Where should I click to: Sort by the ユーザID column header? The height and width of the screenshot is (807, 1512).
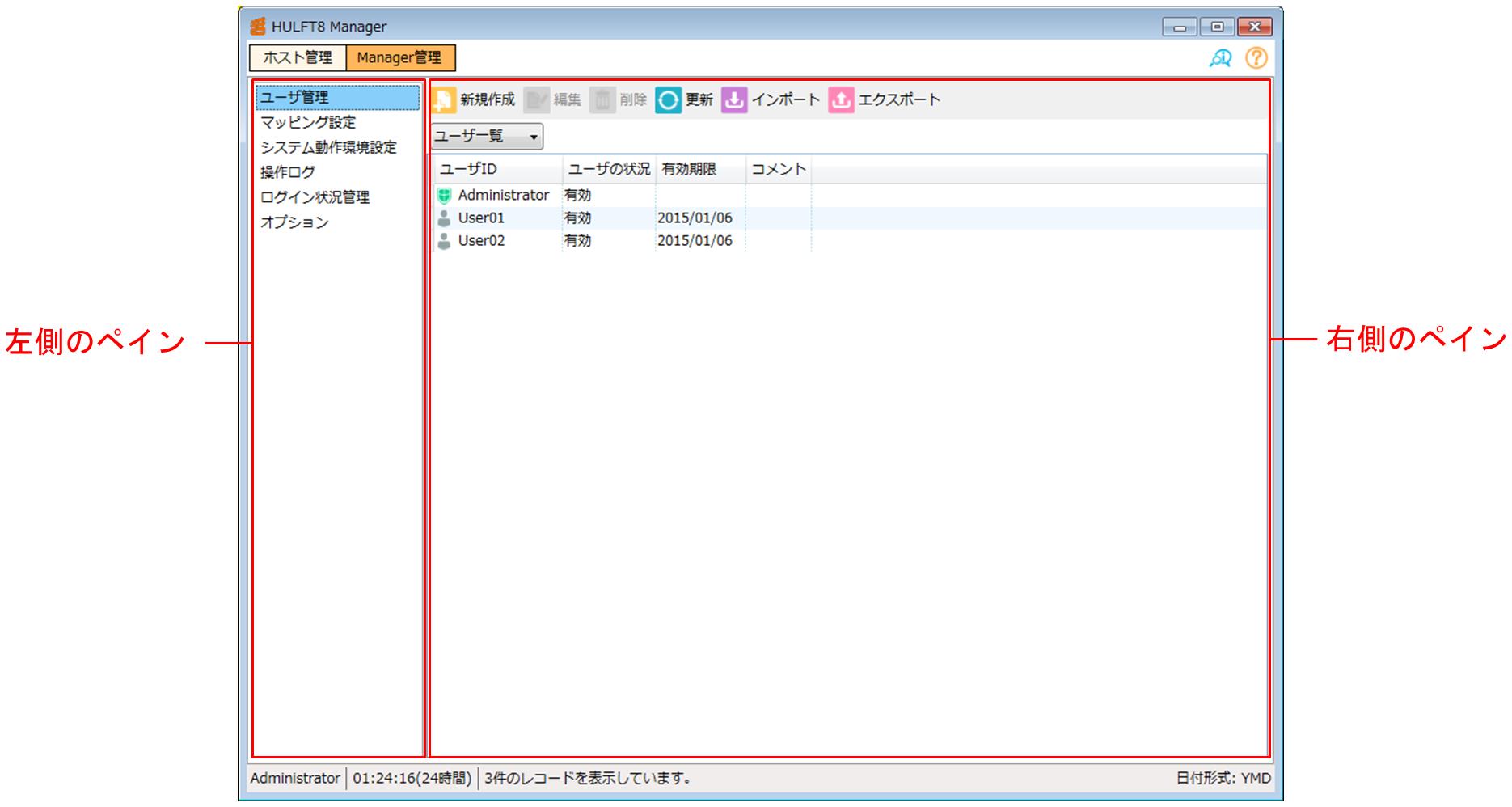tap(469, 170)
